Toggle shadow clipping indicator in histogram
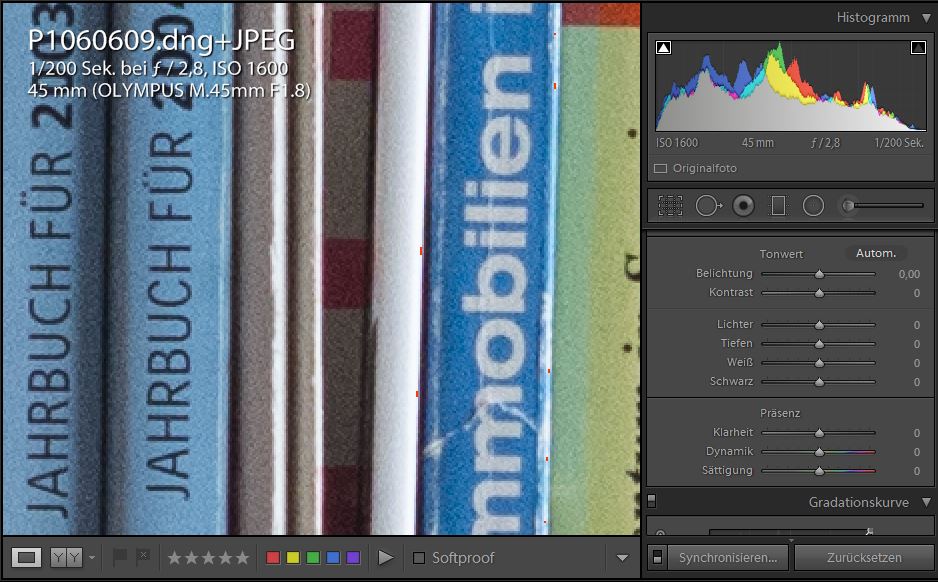 tap(663, 47)
